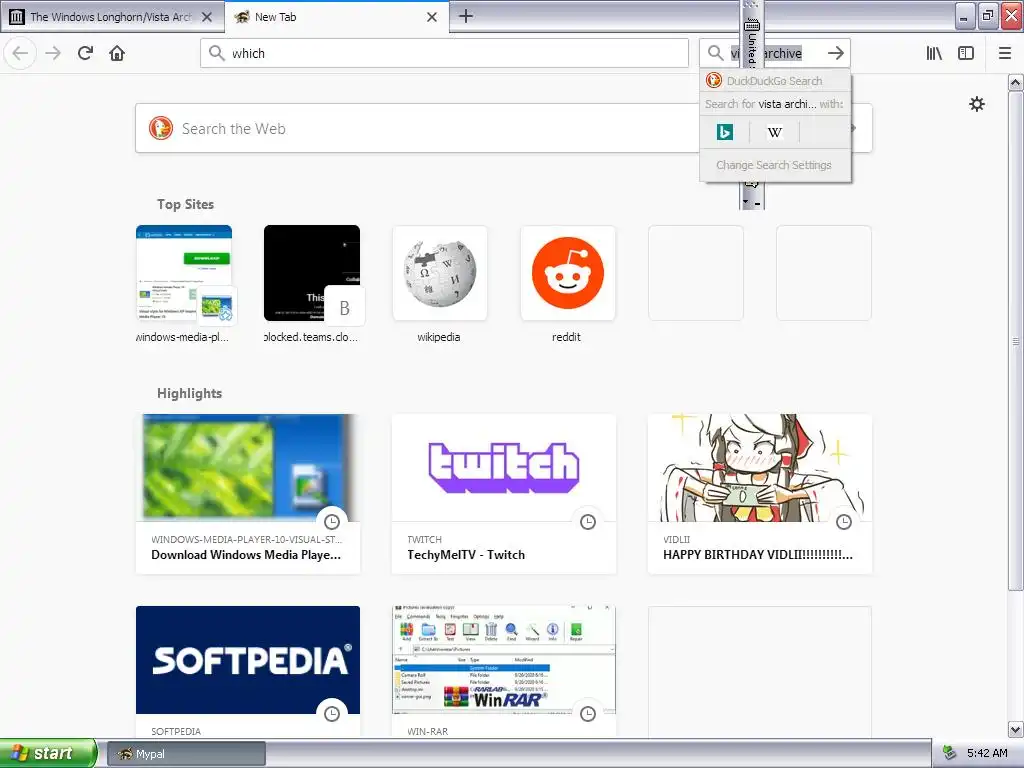Click the scrollbar down arrow
Viewport: 1024px width, 768px height.
(x=1016, y=729)
